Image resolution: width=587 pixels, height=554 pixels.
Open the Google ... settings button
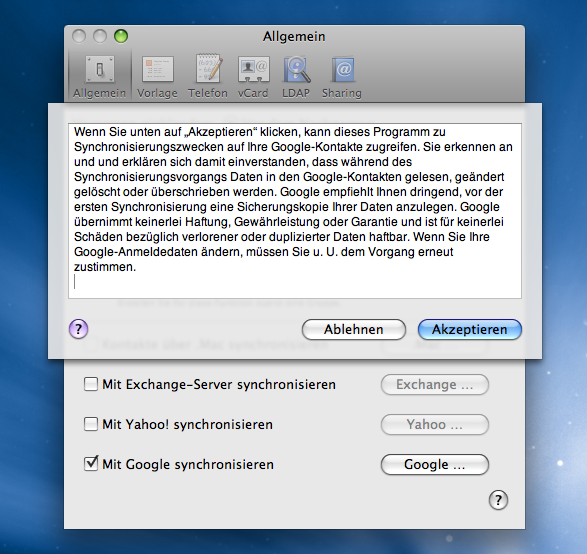pos(435,465)
